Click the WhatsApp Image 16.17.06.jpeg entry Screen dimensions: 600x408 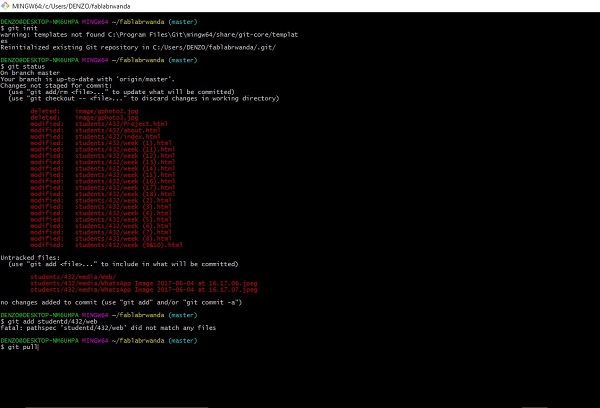pos(144,283)
